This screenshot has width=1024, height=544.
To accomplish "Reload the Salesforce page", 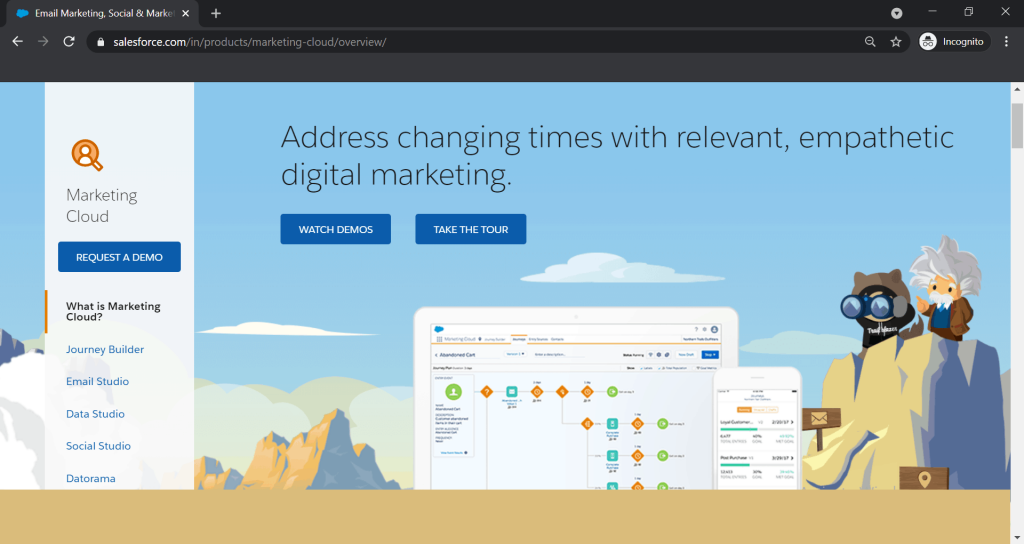I will [69, 41].
